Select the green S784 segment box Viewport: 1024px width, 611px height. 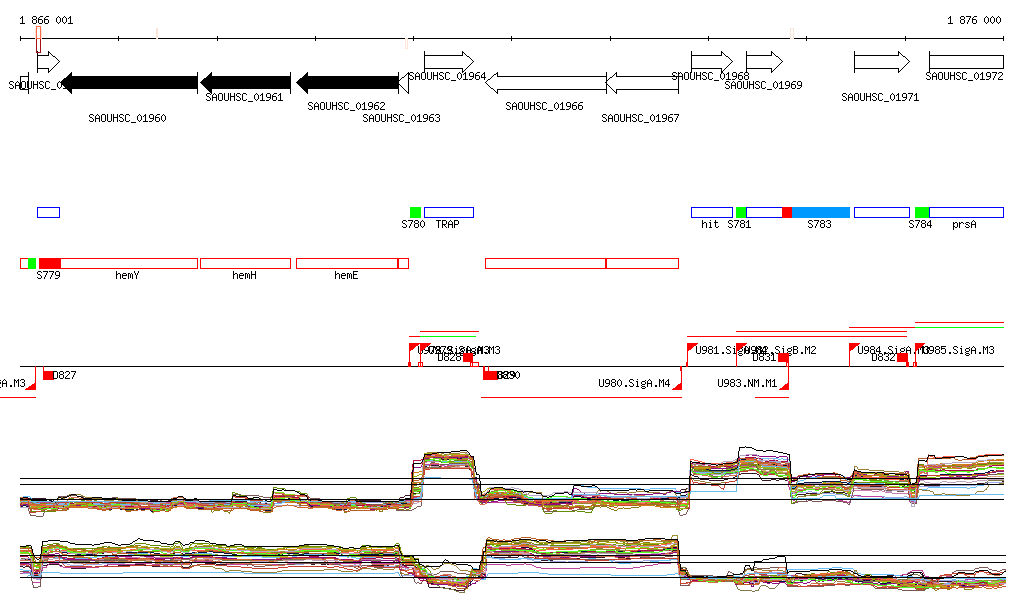[921, 212]
